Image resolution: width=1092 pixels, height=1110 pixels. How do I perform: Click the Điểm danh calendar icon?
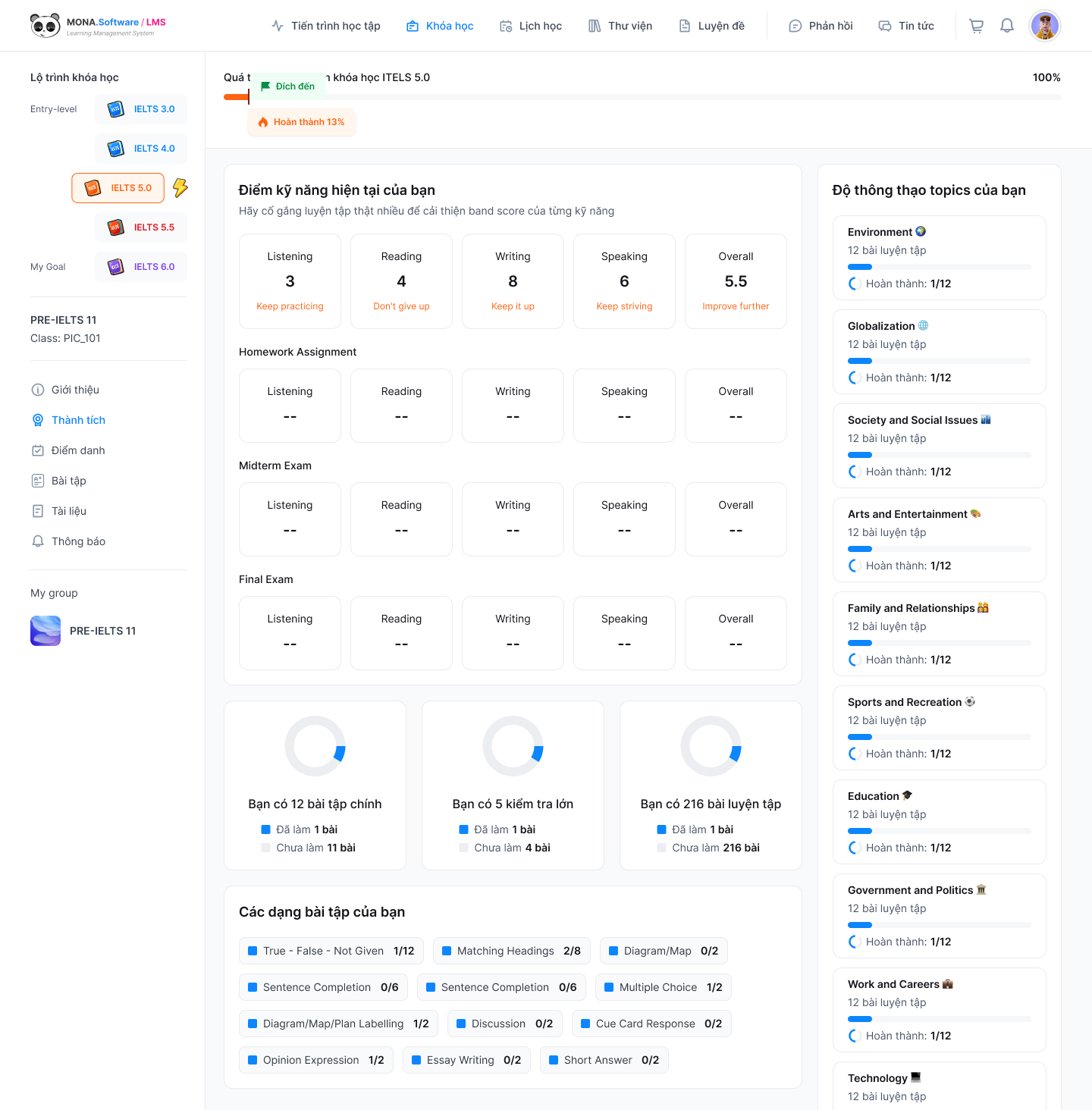click(x=38, y=450)
